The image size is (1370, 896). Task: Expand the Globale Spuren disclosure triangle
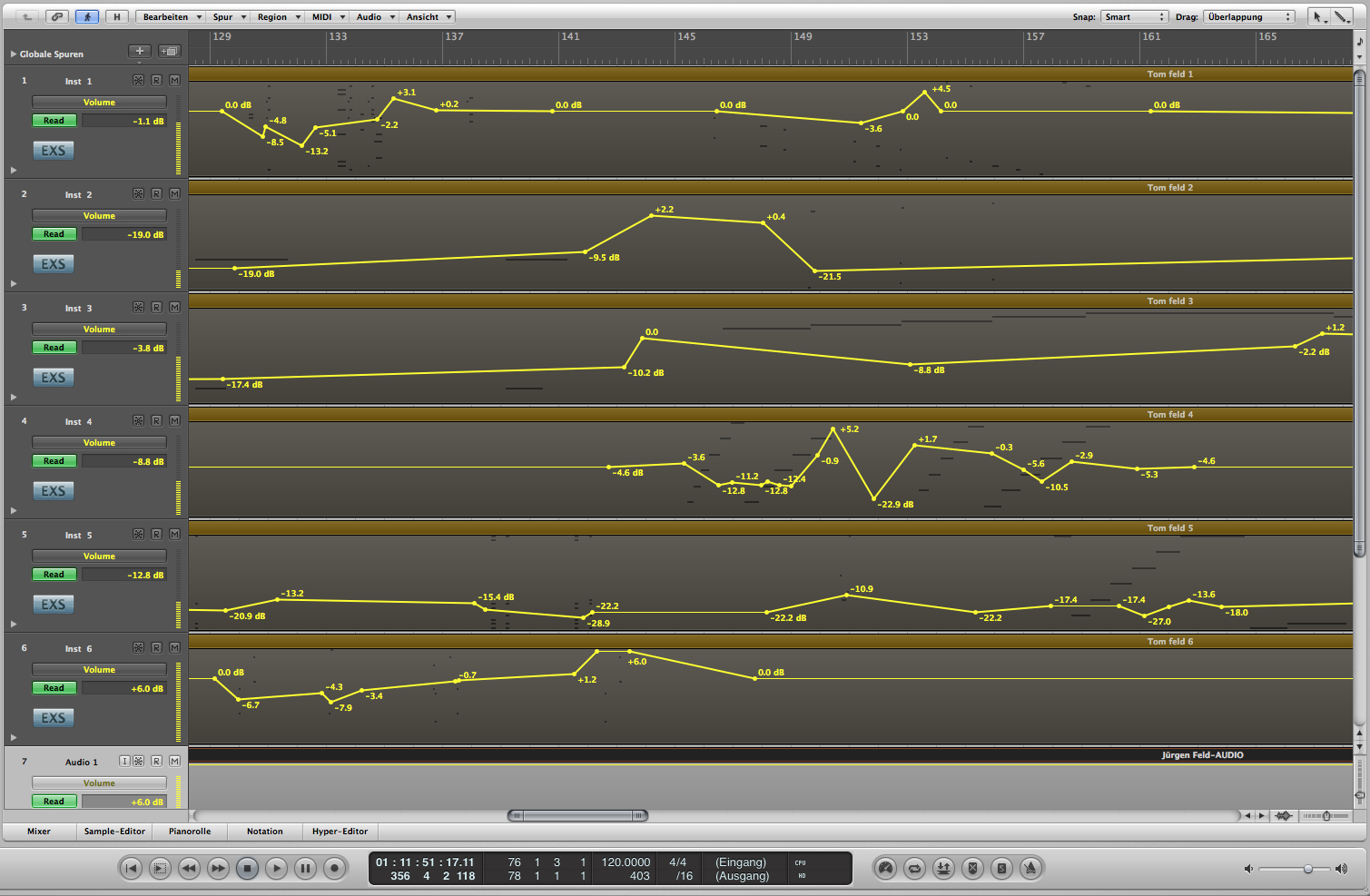point(14,54)
